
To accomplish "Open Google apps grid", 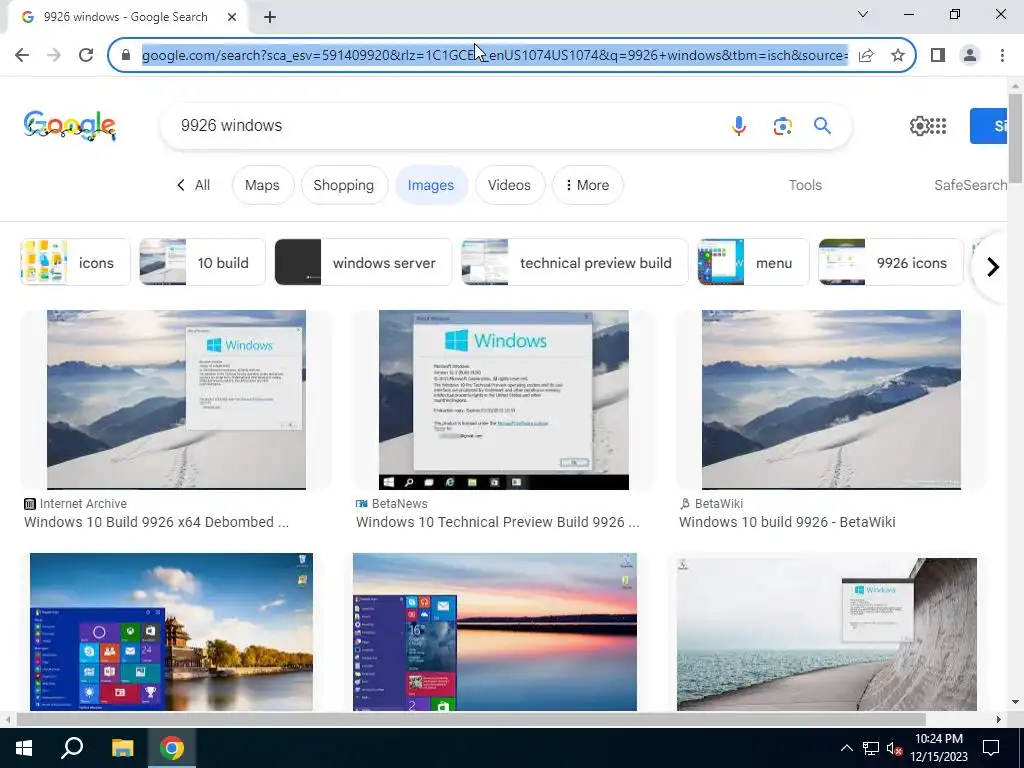I will click(938, 125).
